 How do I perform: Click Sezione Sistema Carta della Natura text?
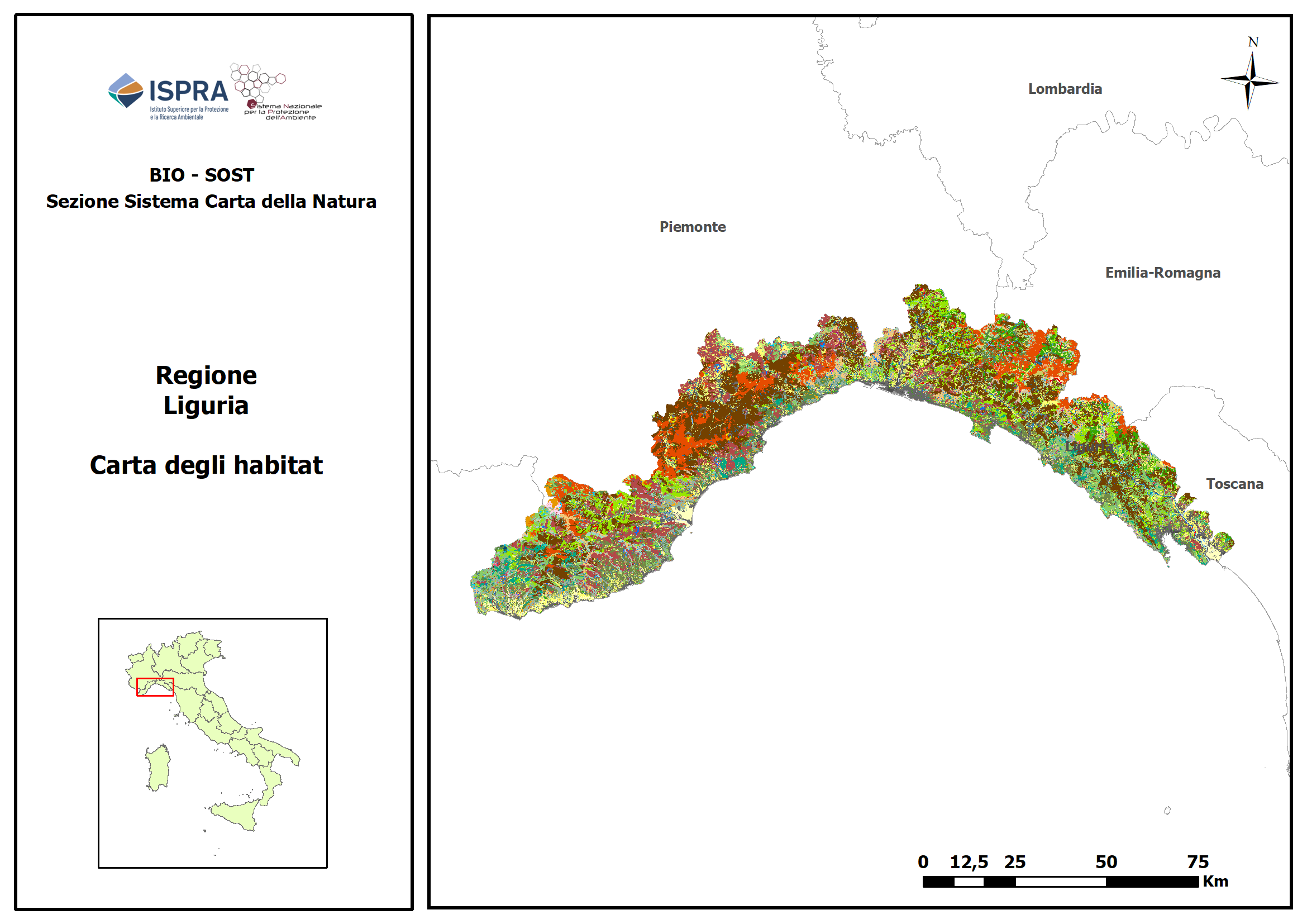(x=211, y=202)
